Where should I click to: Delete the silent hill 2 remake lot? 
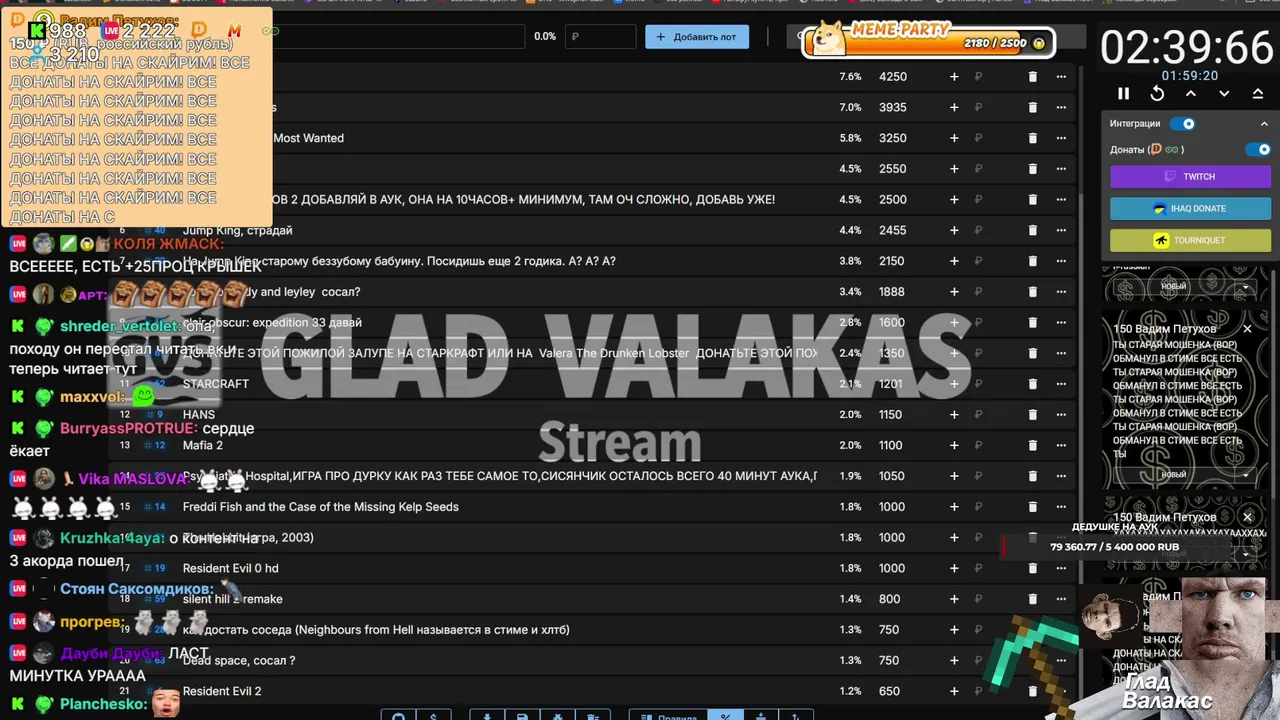[1033, 599]
